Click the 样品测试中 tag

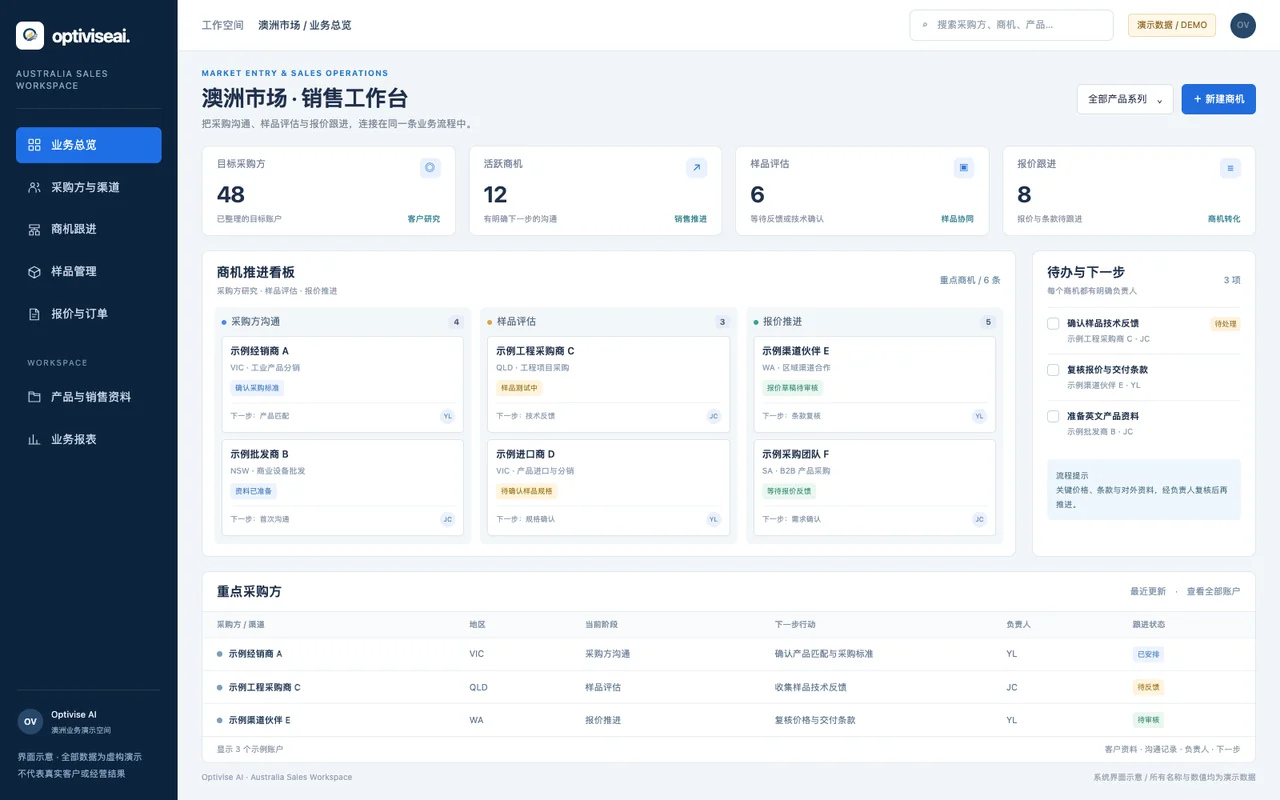click(519, 388)
